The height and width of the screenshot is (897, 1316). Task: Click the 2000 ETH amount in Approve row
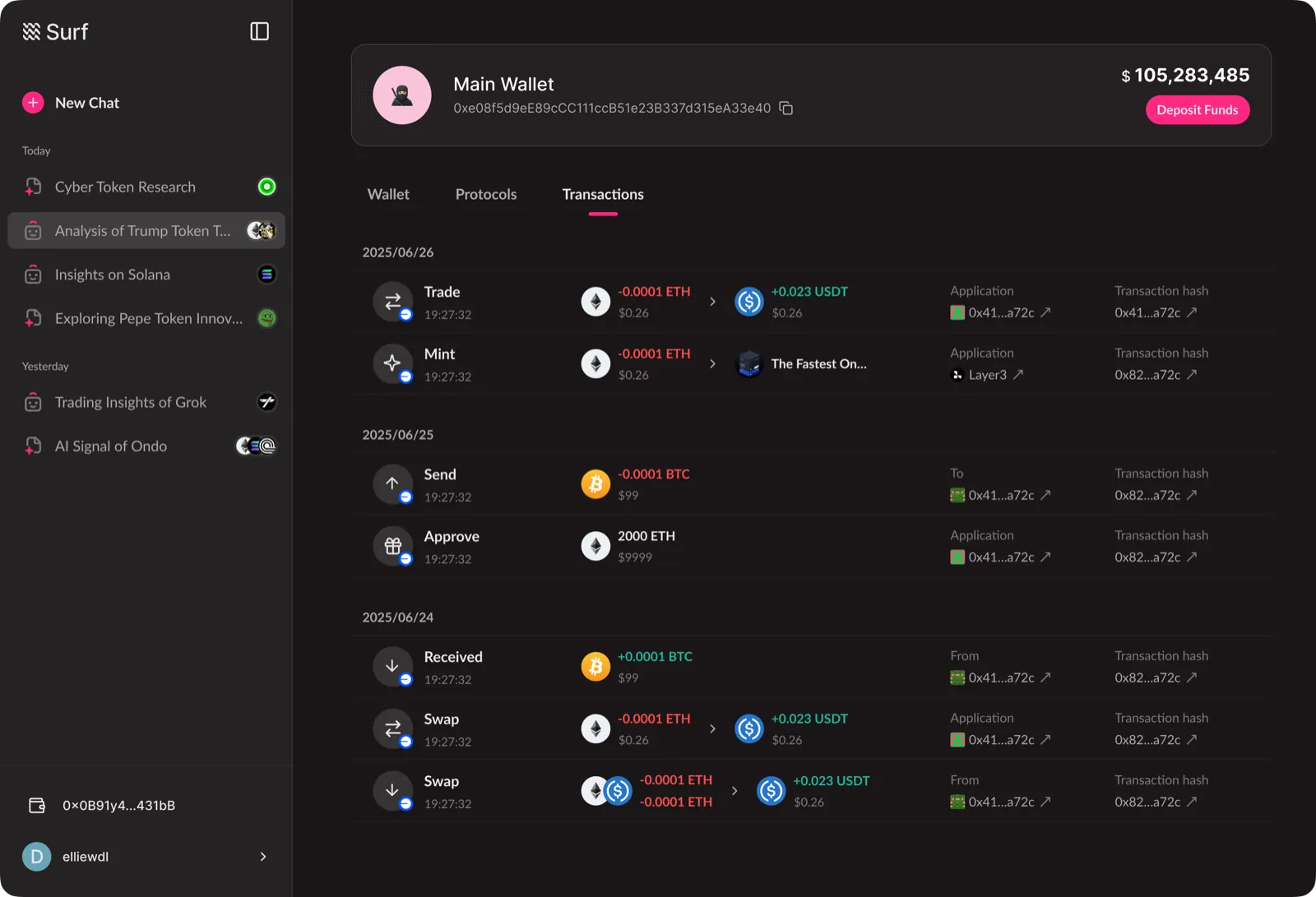(646, 536)
